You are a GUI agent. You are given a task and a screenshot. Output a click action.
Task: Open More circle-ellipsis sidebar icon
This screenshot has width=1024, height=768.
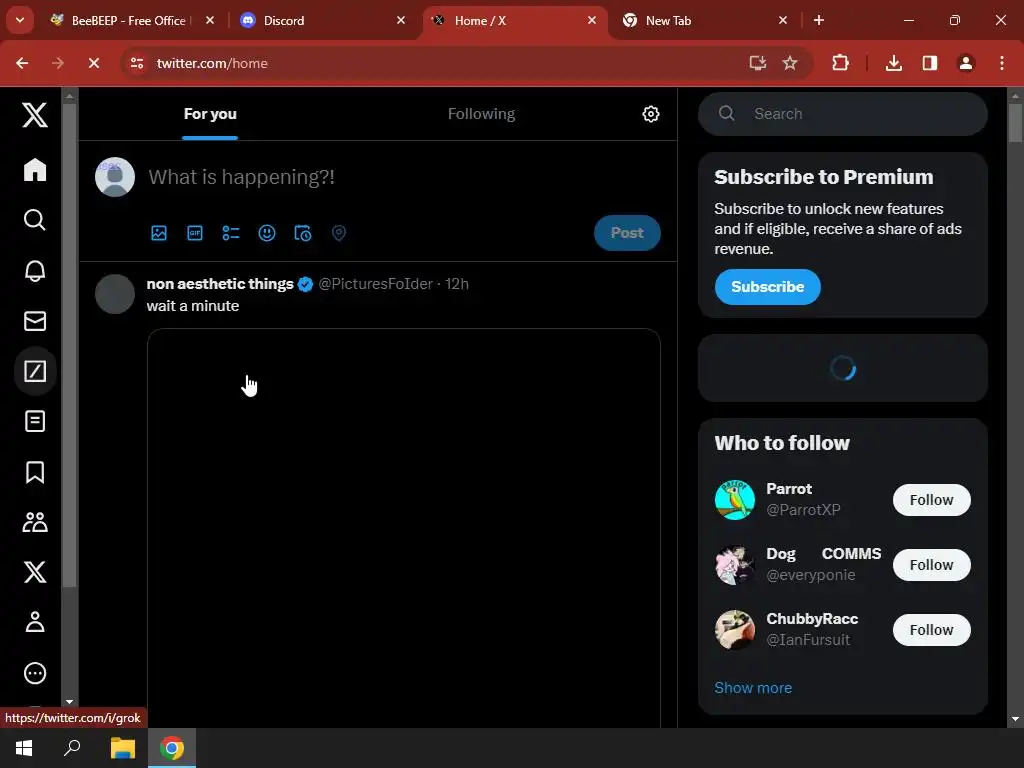point(35,673)
